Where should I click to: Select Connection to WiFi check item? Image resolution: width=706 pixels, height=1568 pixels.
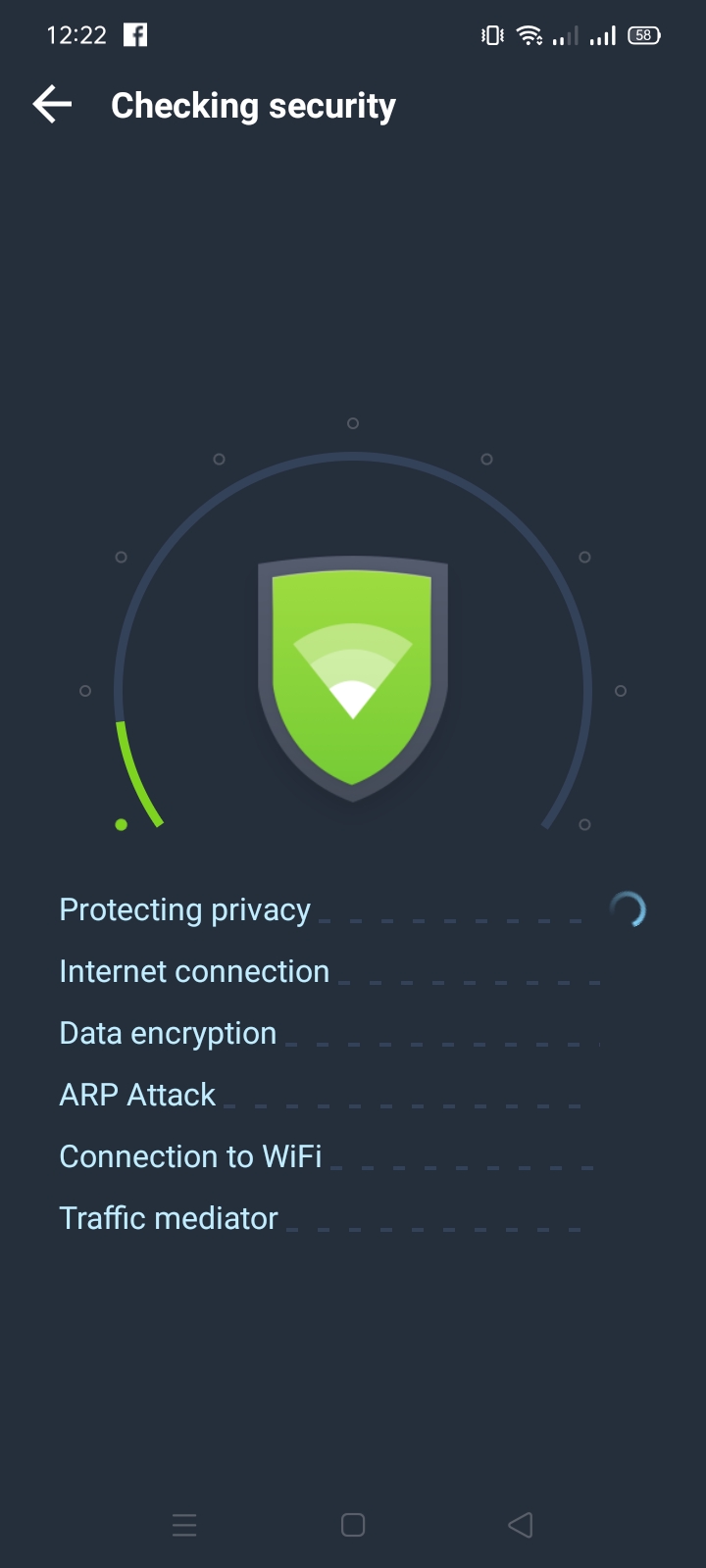pyautogui.click(x=190, y=1156)
